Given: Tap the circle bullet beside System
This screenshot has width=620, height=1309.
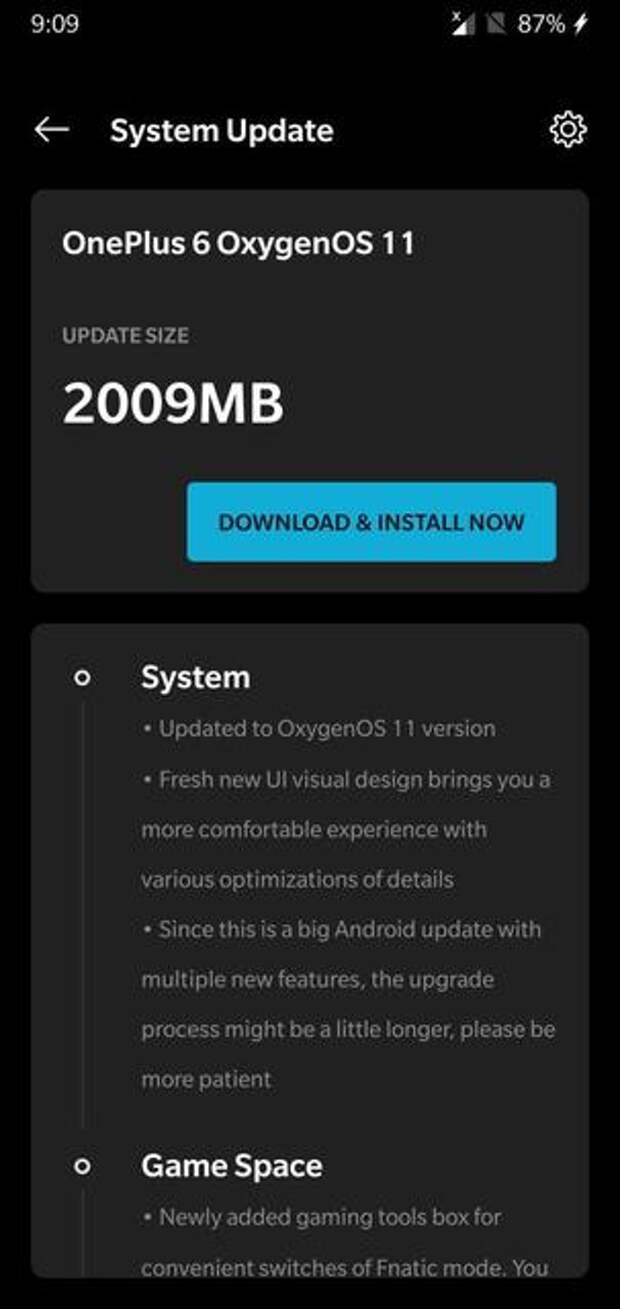Looking at the screenshot, I should tap(83, 678).
